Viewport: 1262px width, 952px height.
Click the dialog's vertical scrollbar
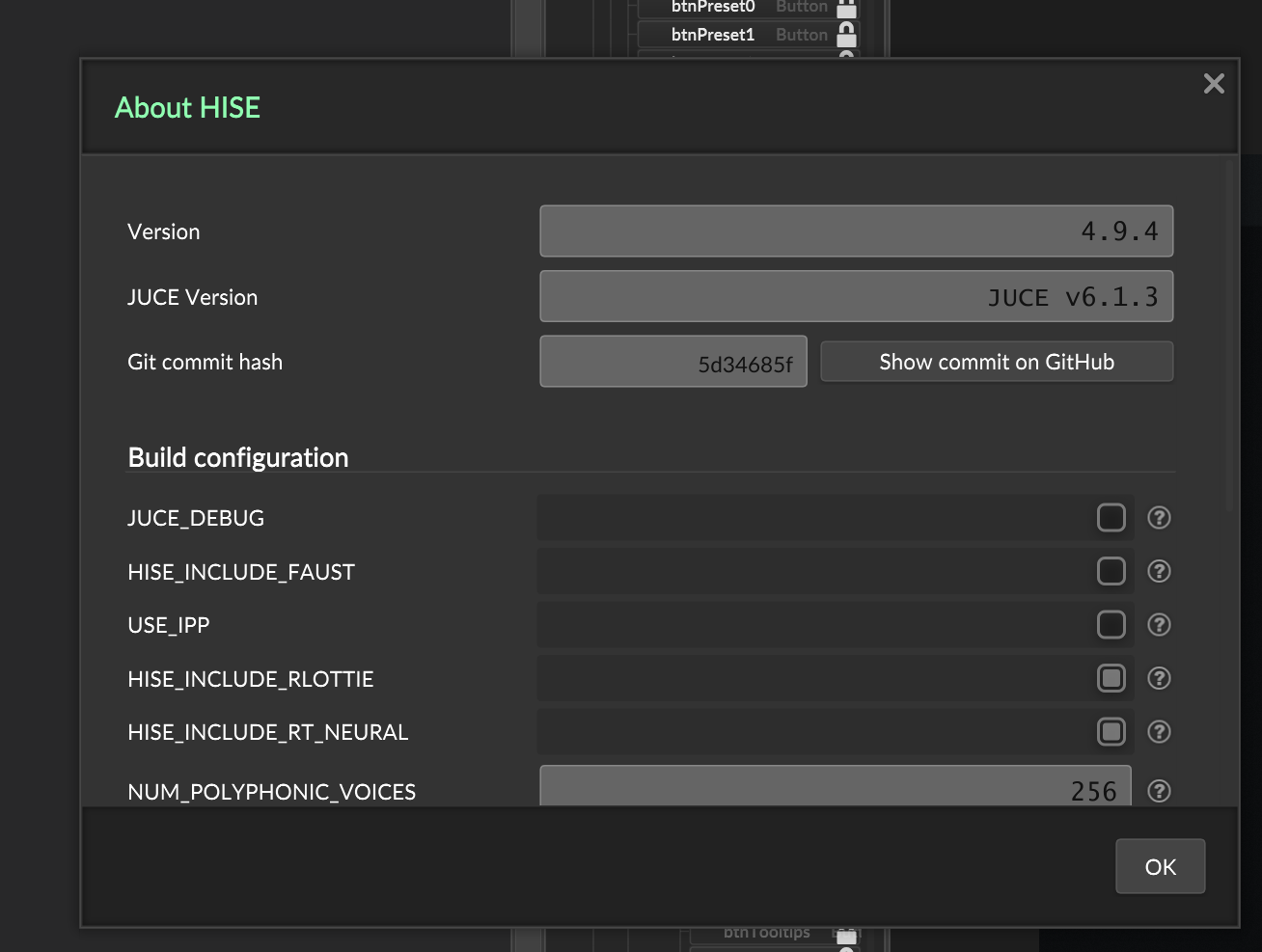1229,338
